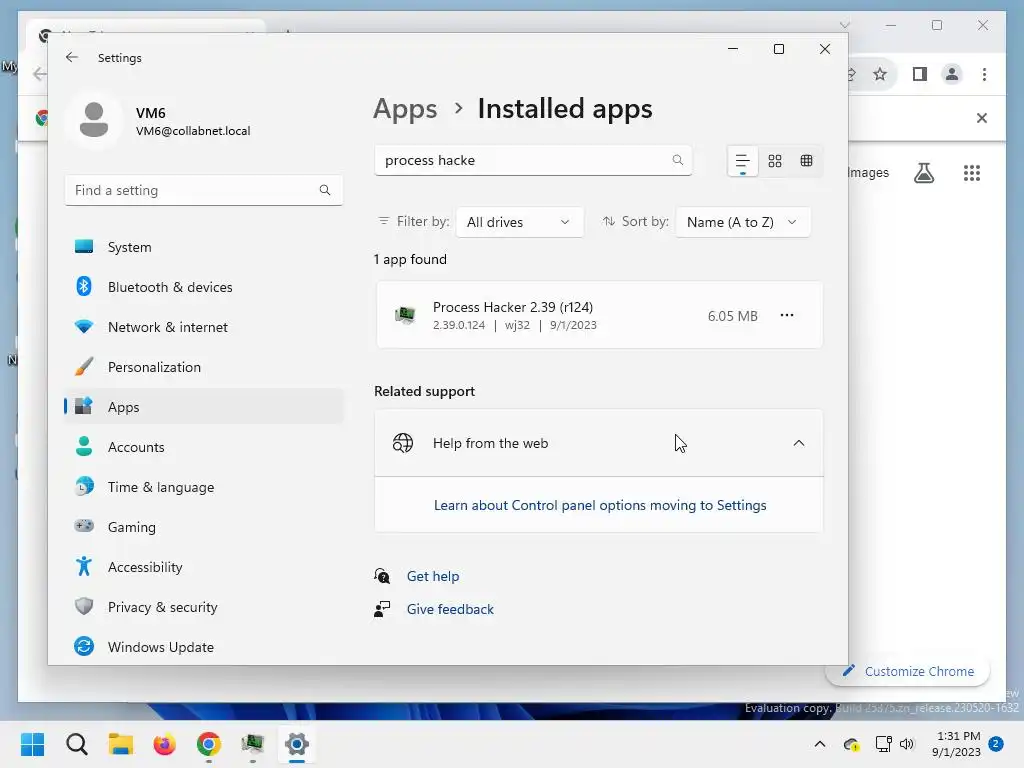The width and height of the screenshot is (1024, 768).
Task: Click Settings gear icon on taskbar
Action: (296, 744)
